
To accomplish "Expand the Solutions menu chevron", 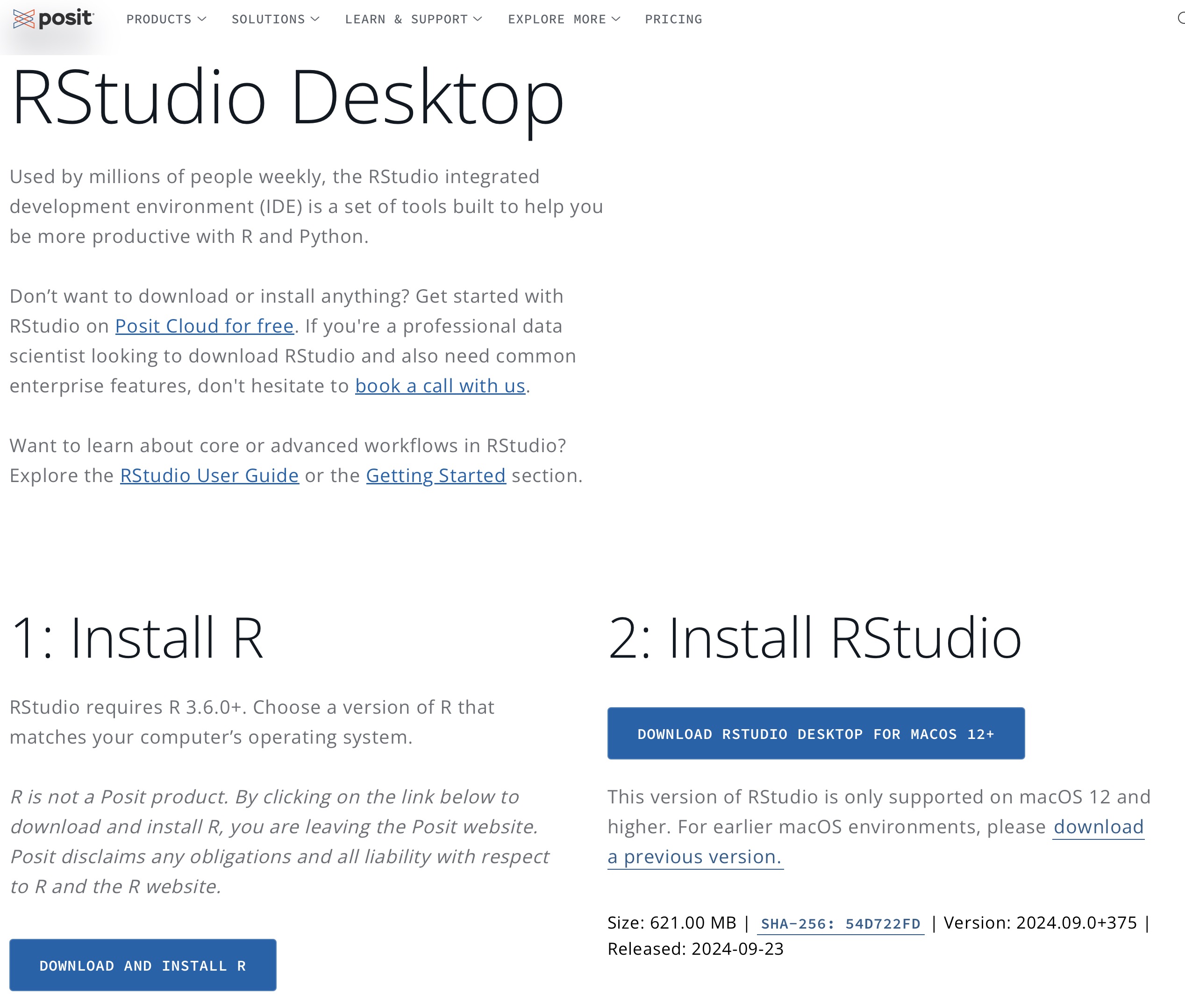I will [x=315, y=20].
